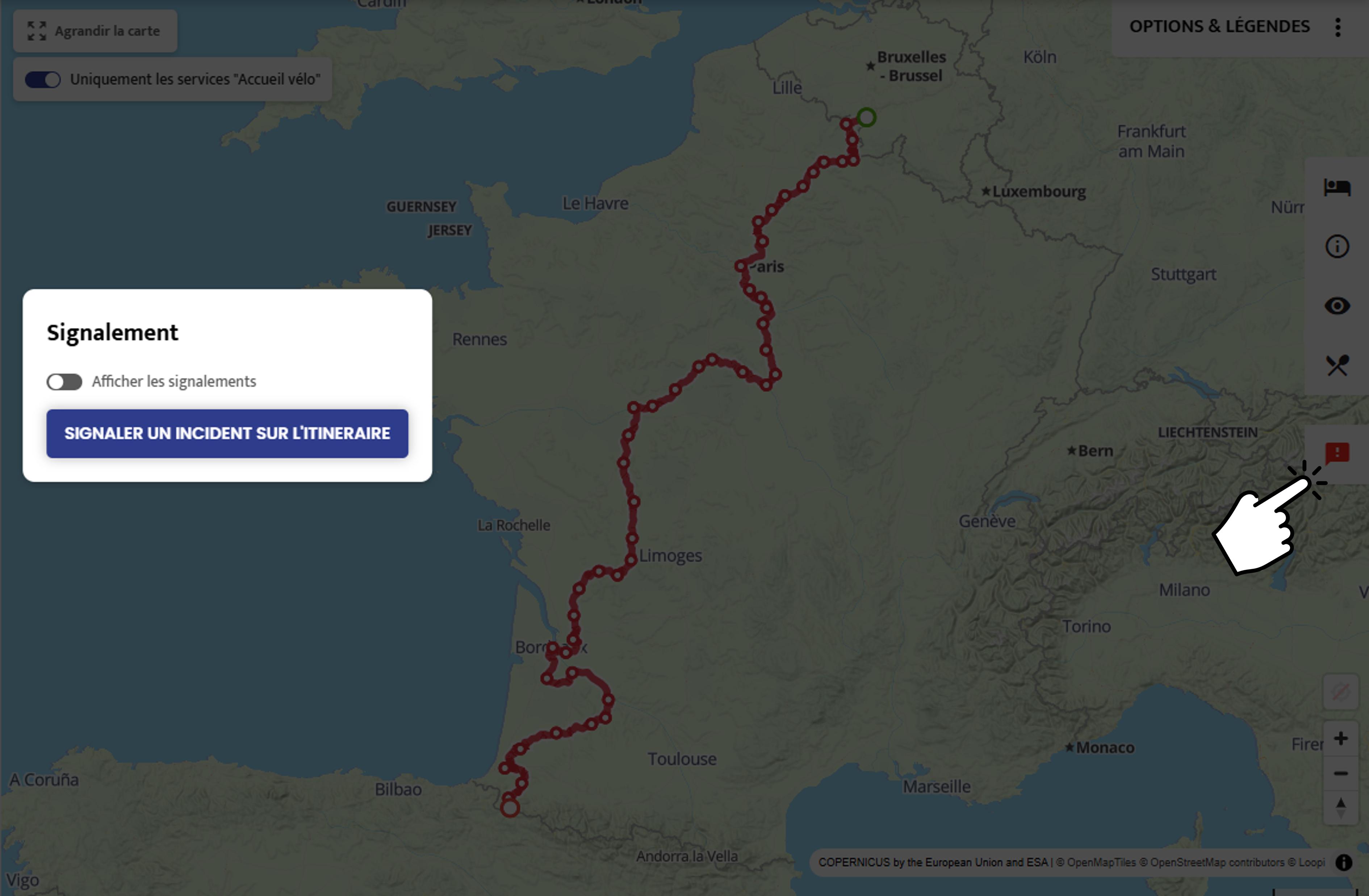Image resolution: width=1369 pixels, height=896 pixels.
Task: Open the tourist information icon
Action: (x=1337, y=247)
